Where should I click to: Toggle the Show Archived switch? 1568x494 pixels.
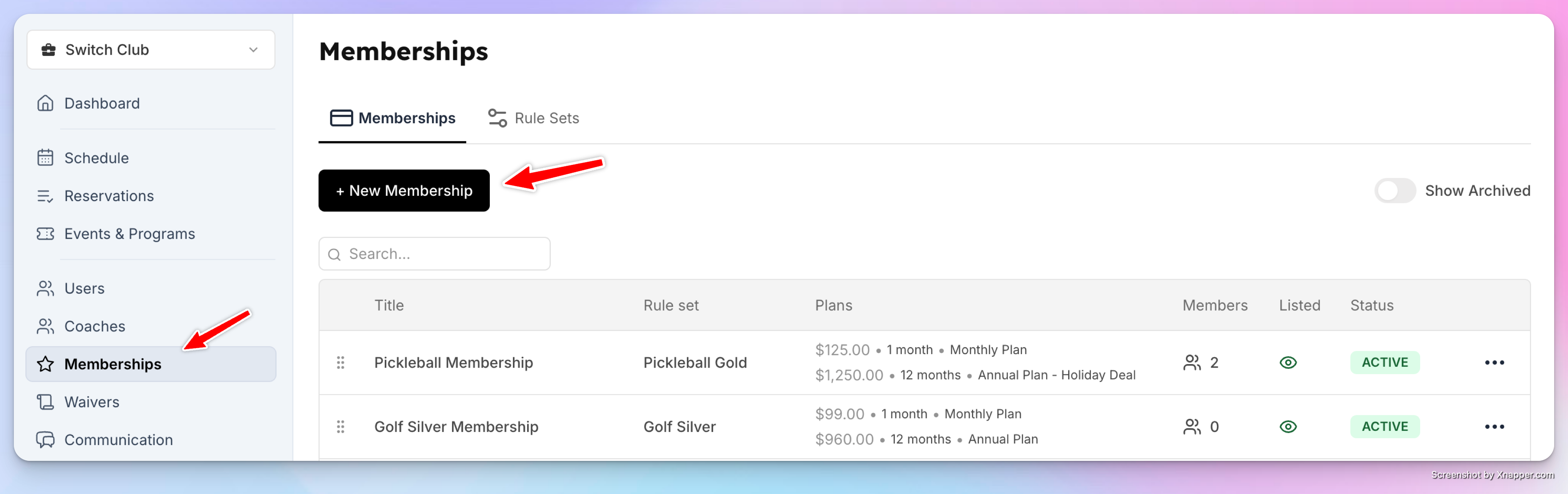click(1394, 191)
